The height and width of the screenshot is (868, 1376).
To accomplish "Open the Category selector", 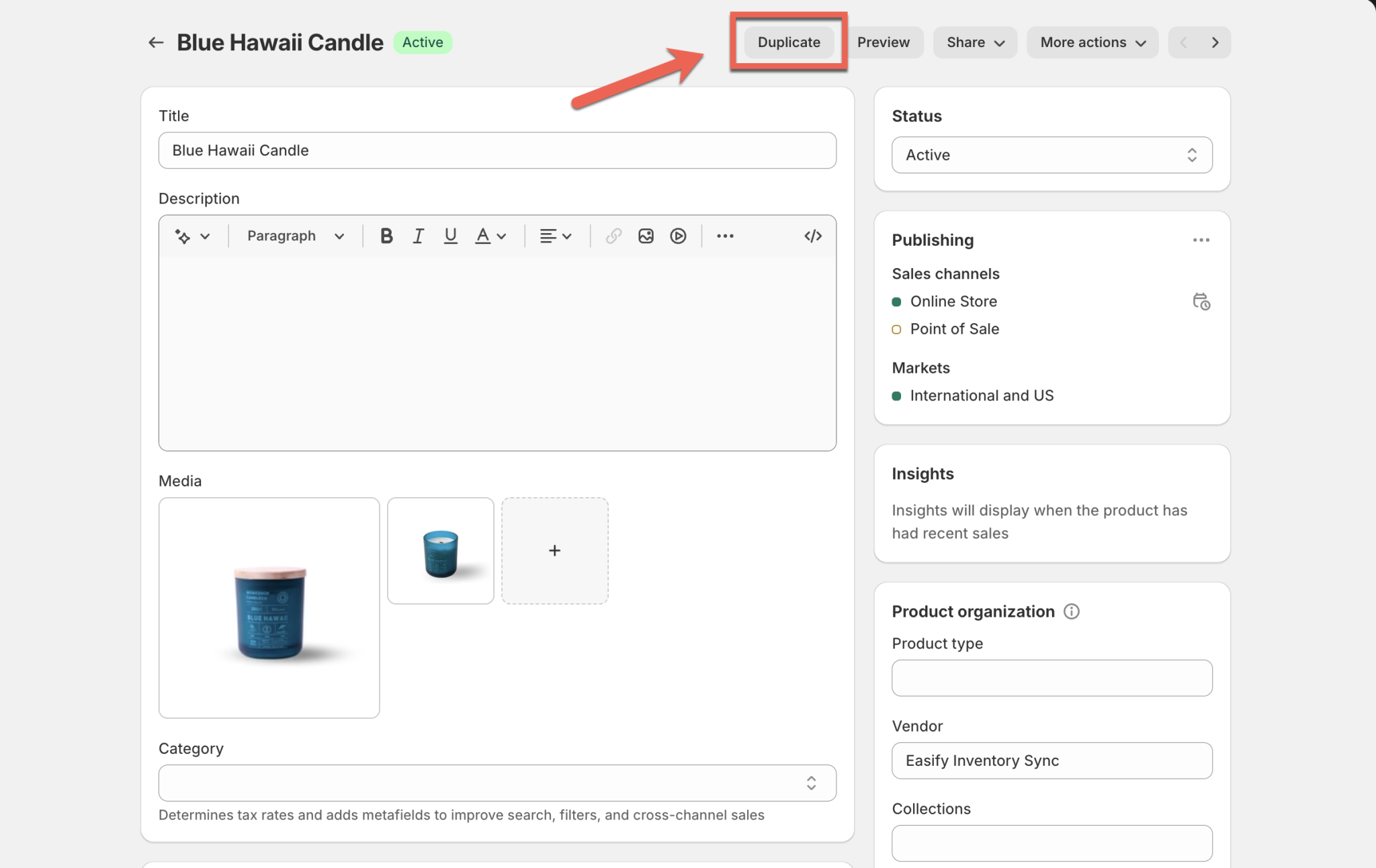I will (497, 783).
